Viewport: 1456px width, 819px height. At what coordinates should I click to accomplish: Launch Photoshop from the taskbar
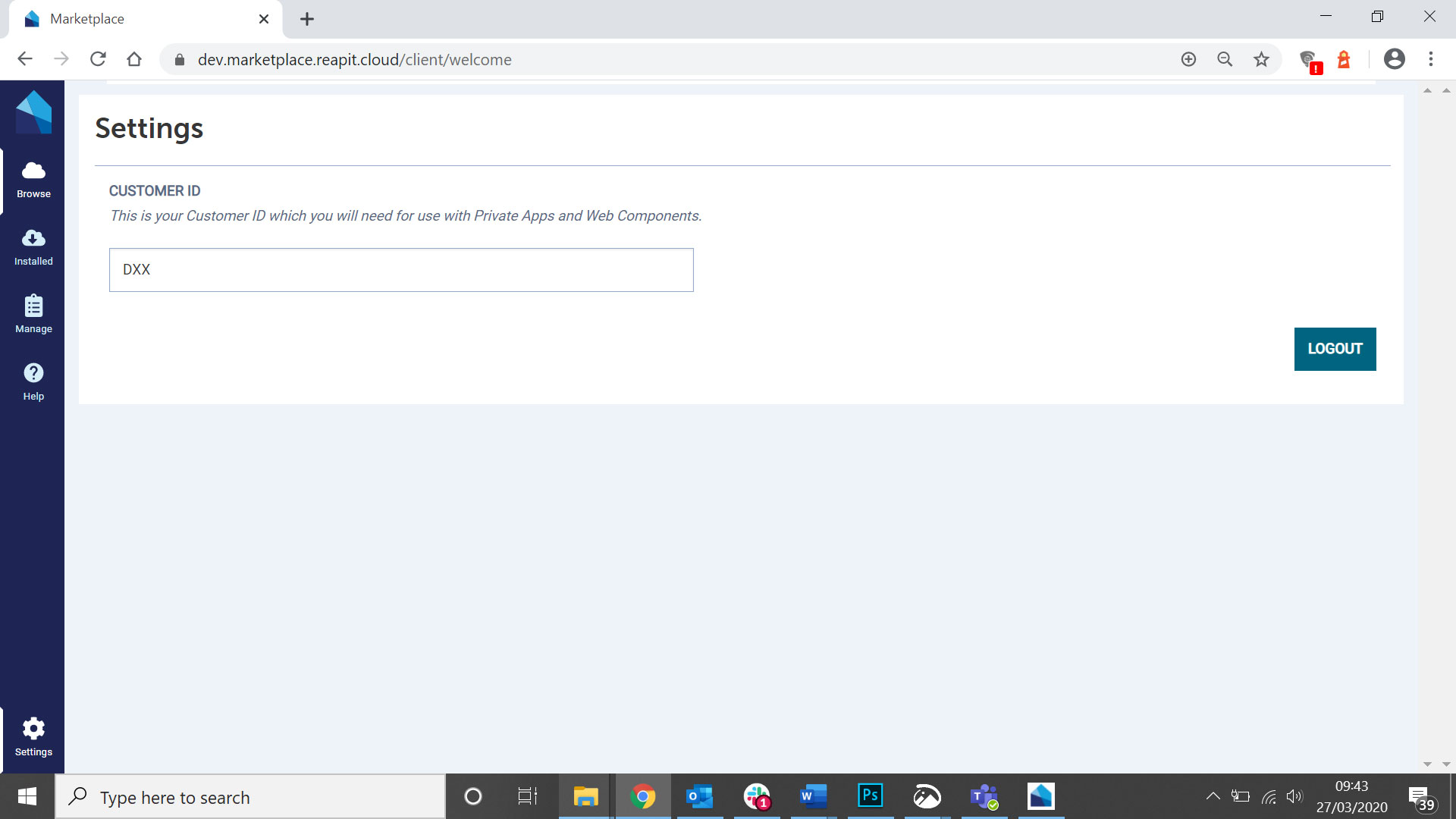pyautogui.click(x=869, y=796)
